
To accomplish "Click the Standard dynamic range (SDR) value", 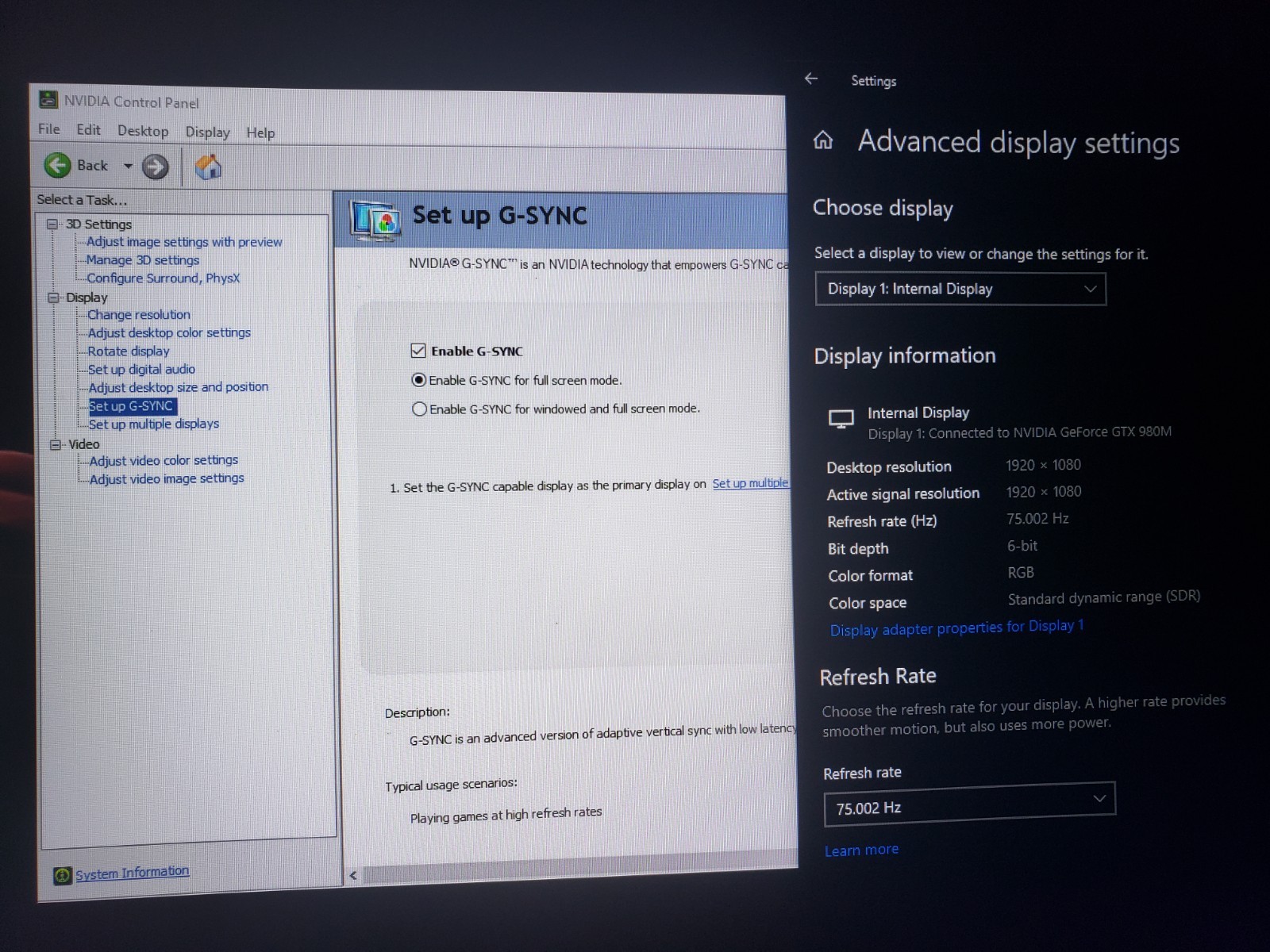I will tap(1103, 597).
